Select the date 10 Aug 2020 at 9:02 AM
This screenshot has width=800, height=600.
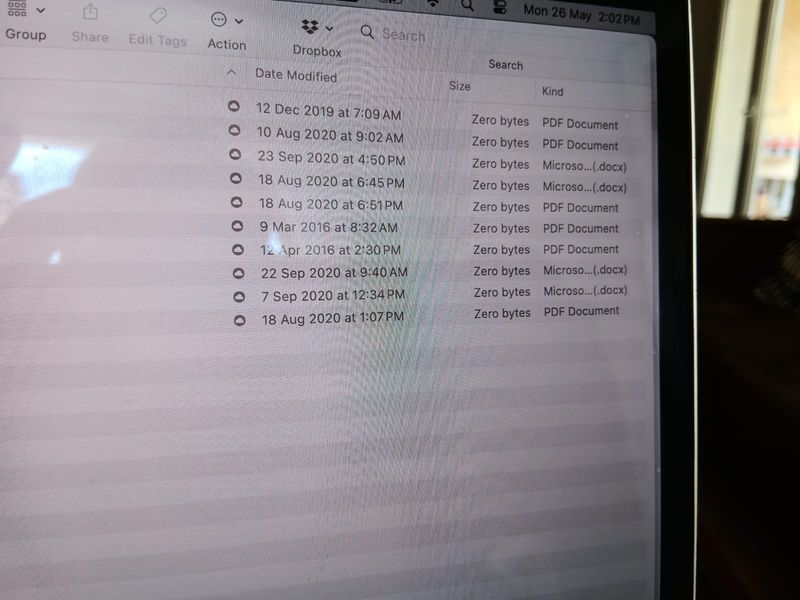pyautogui.click(x=330, y=135)
